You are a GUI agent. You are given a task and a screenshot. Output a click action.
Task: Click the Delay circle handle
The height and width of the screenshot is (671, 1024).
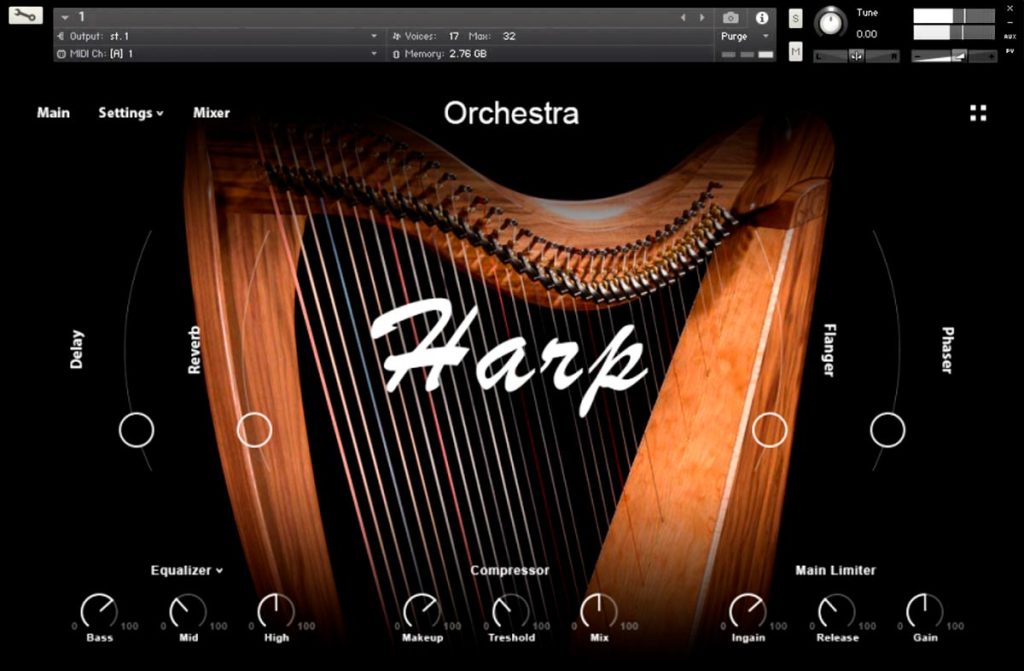point(136,430)
